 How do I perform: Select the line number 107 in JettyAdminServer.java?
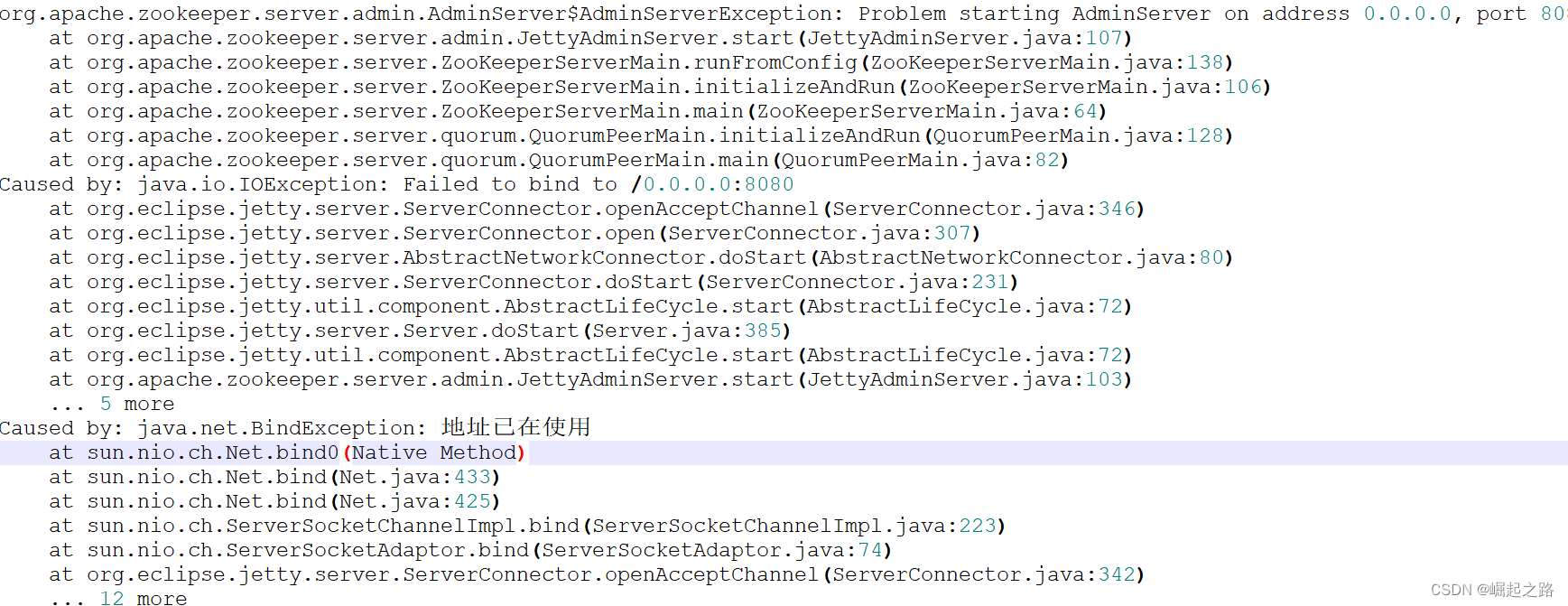(1104, 38)
